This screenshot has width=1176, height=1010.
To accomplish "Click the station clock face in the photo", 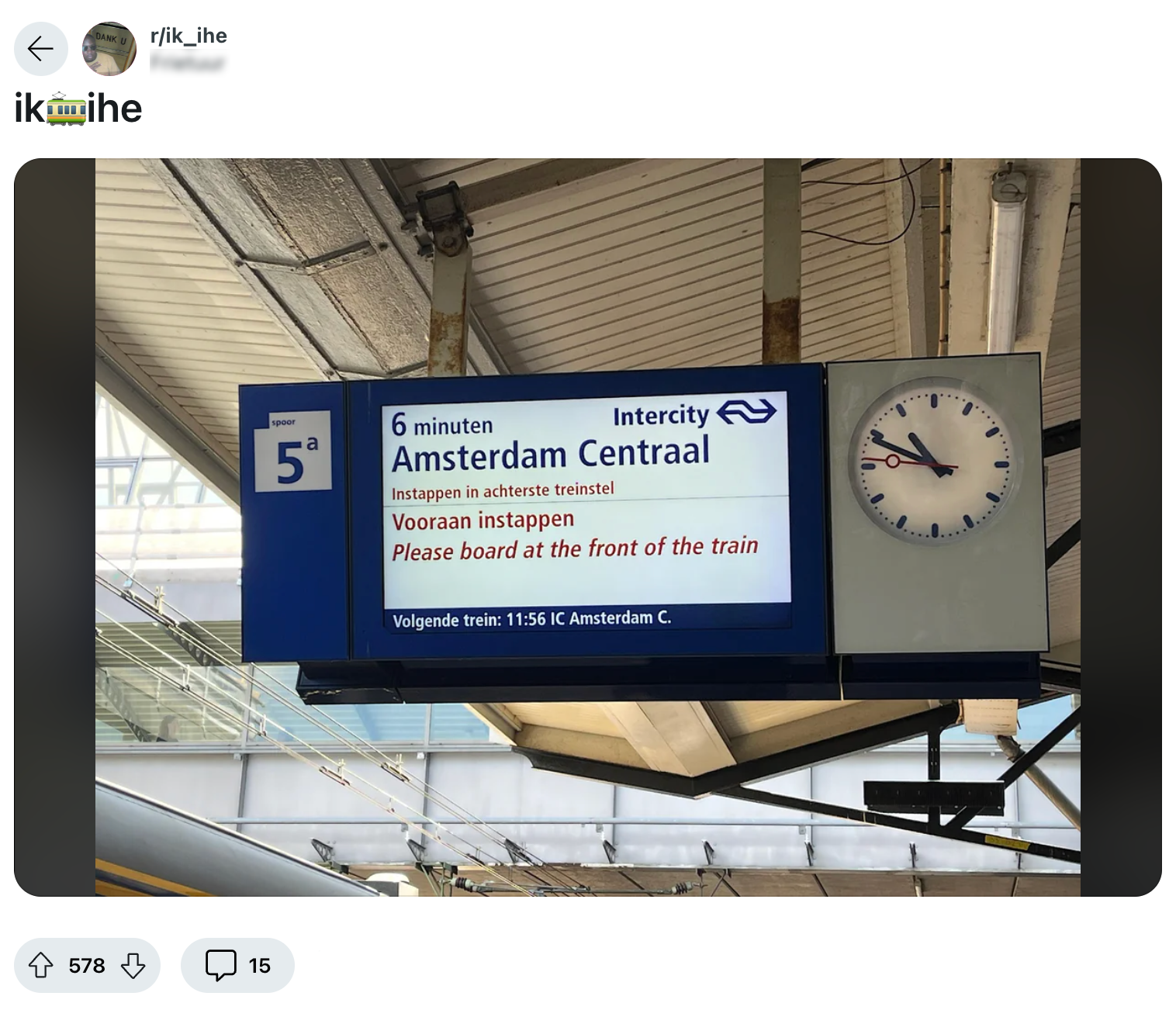I will click(x=935, y=462).
